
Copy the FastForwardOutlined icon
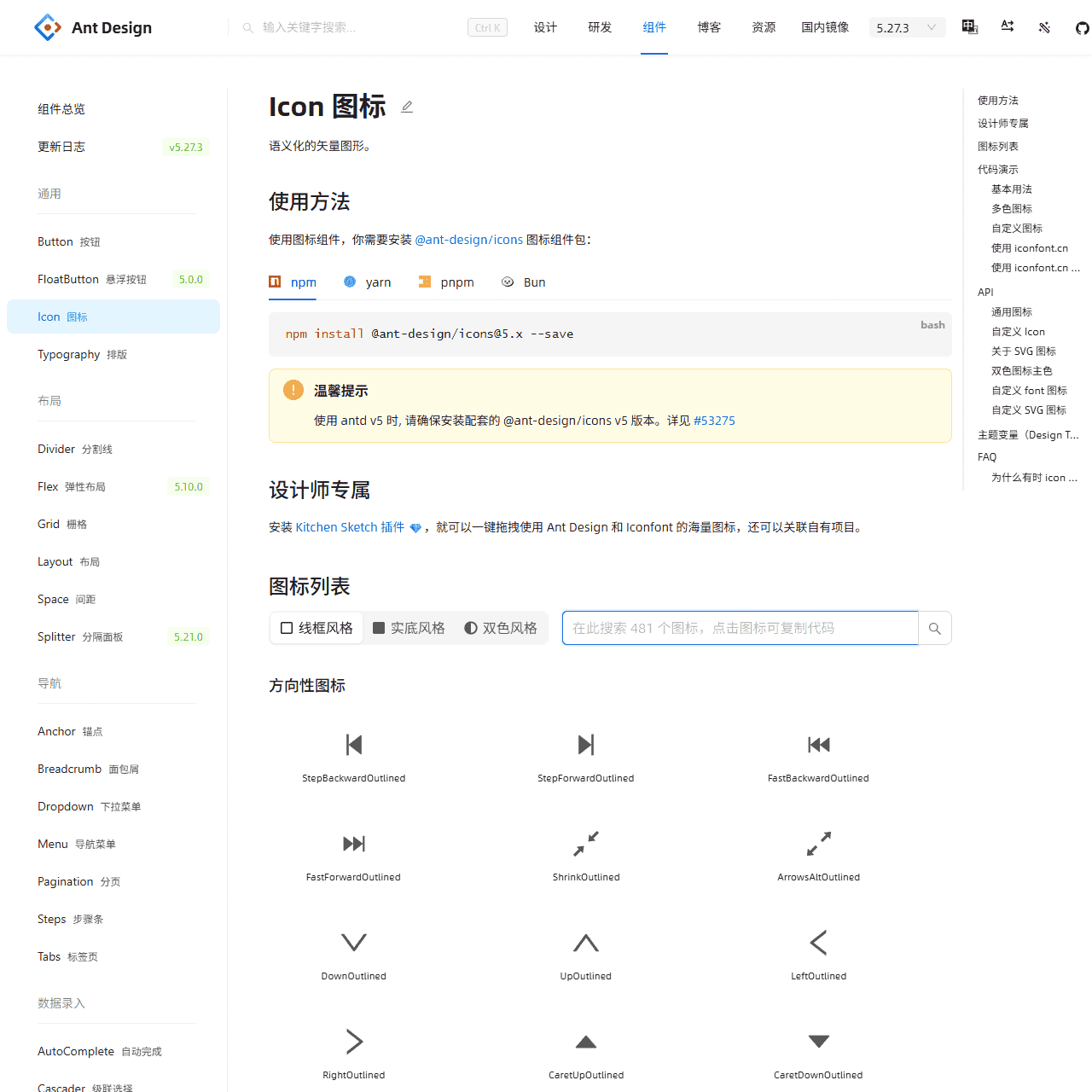(353, 845)
